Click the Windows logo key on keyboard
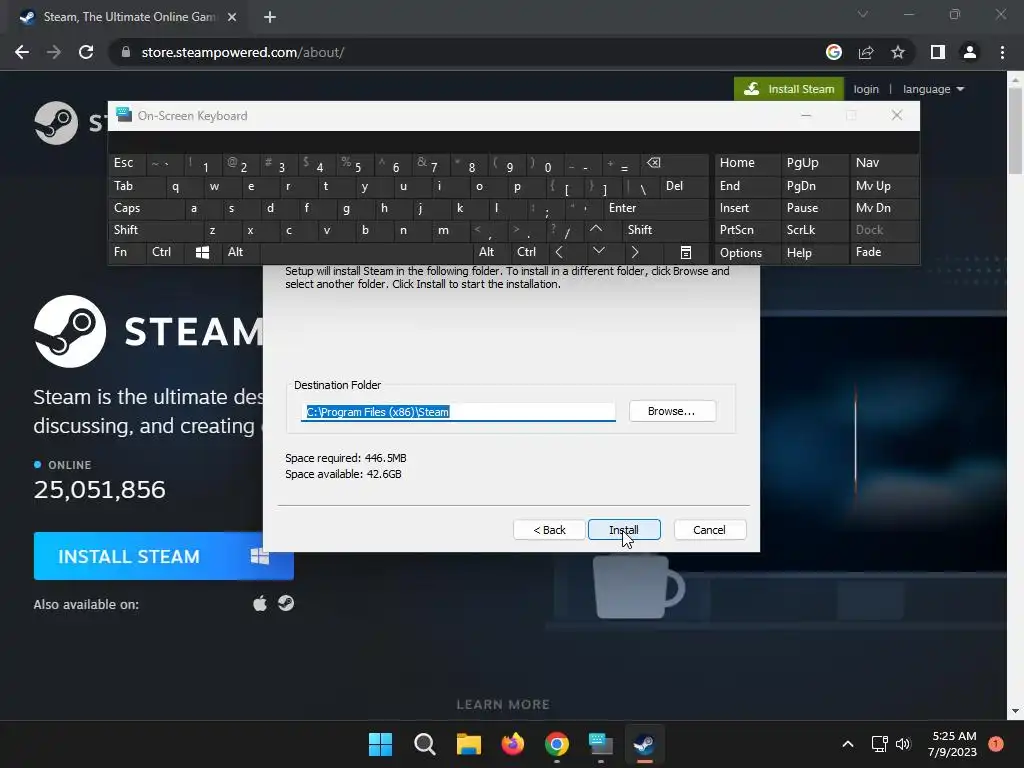This screenshot has height=768, width=1024. point(202,252)
